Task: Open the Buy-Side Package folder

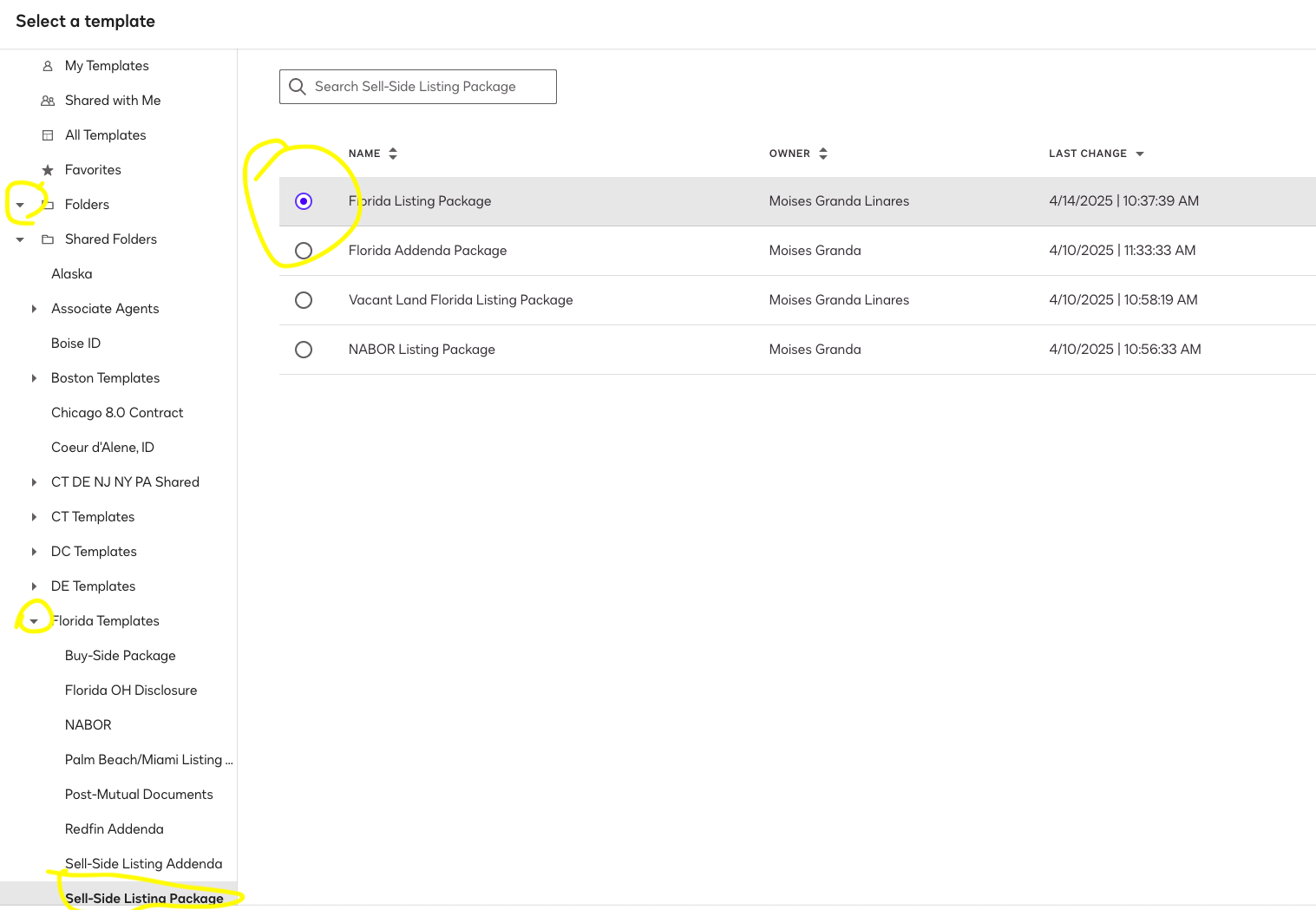Action: pos(121,656)
